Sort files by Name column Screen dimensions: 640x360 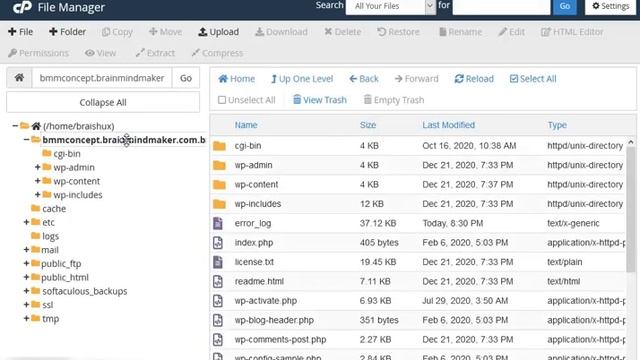point(246,125)
